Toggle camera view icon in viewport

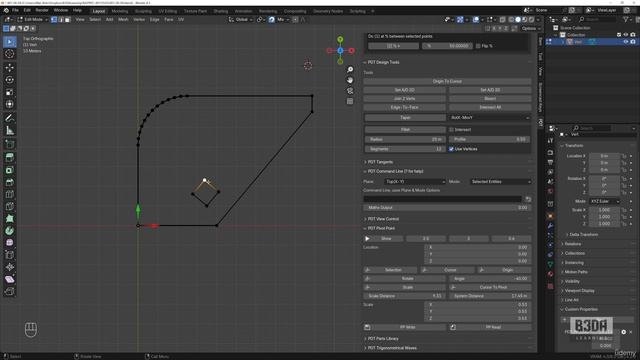pyautogui.click(x=350, y=91)
